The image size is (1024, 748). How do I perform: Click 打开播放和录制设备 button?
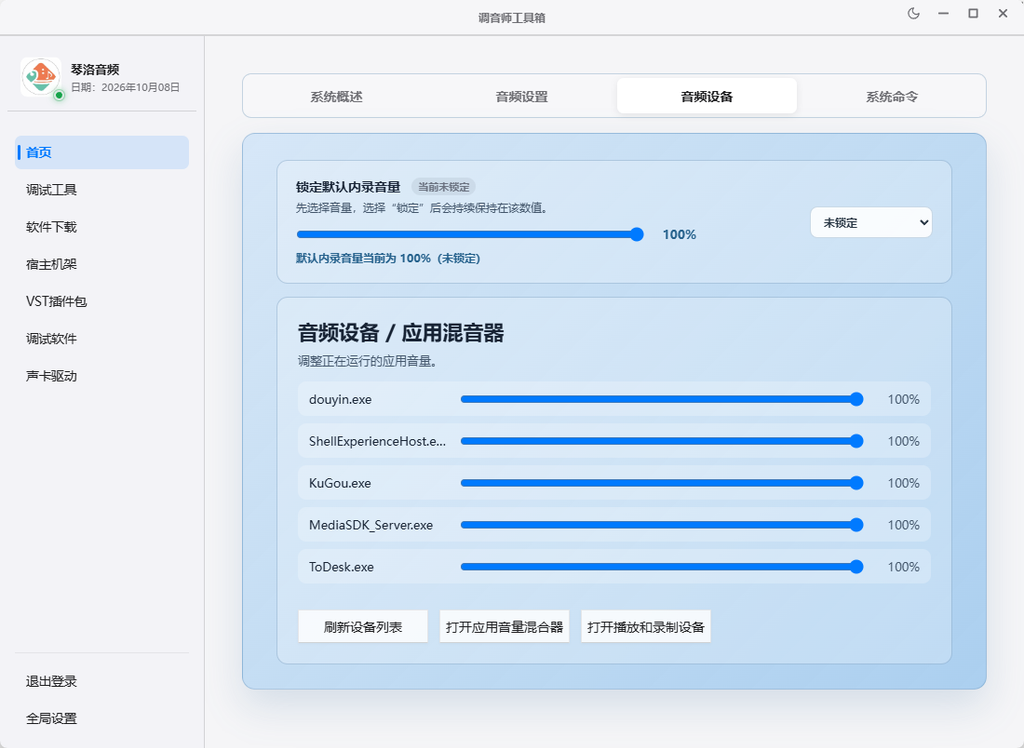coord(646,627)
